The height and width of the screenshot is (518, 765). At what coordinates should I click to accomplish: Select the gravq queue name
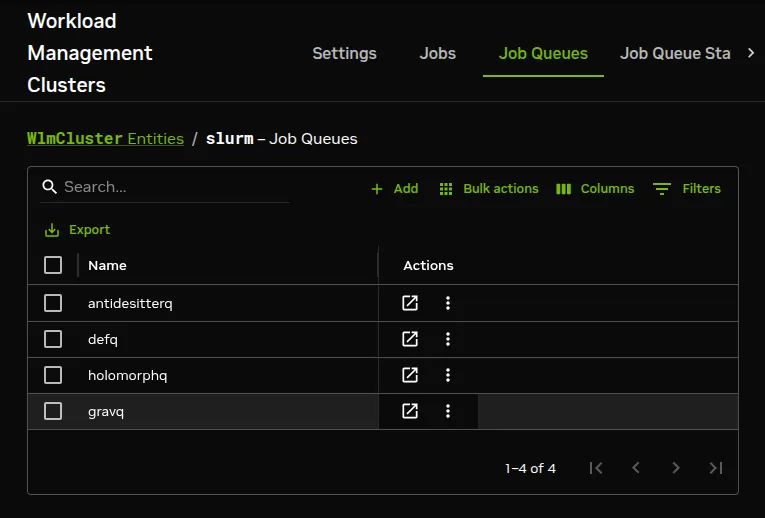[x=106, y=412]
